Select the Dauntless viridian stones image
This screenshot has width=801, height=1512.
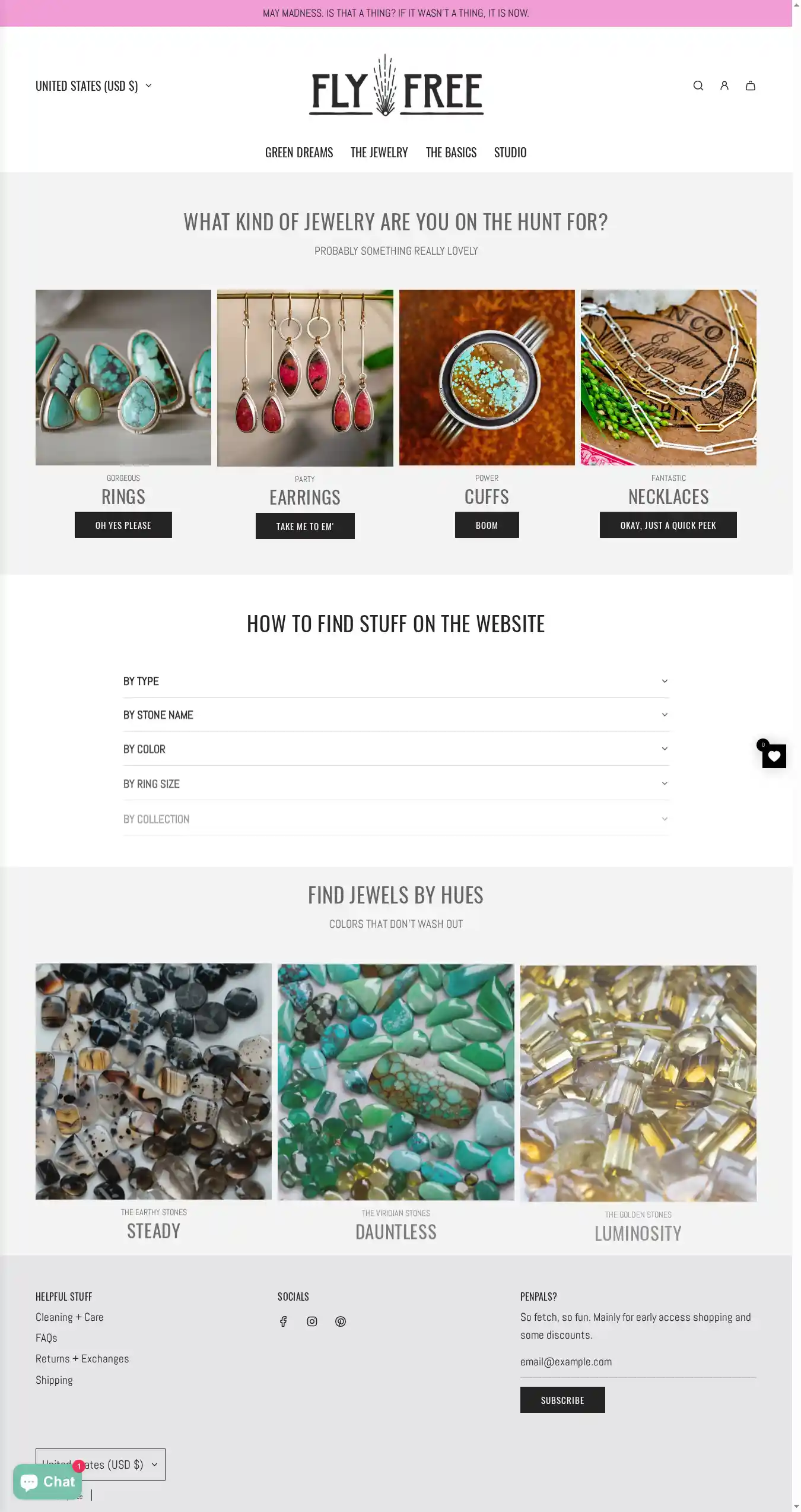[x=396, y=1082]
